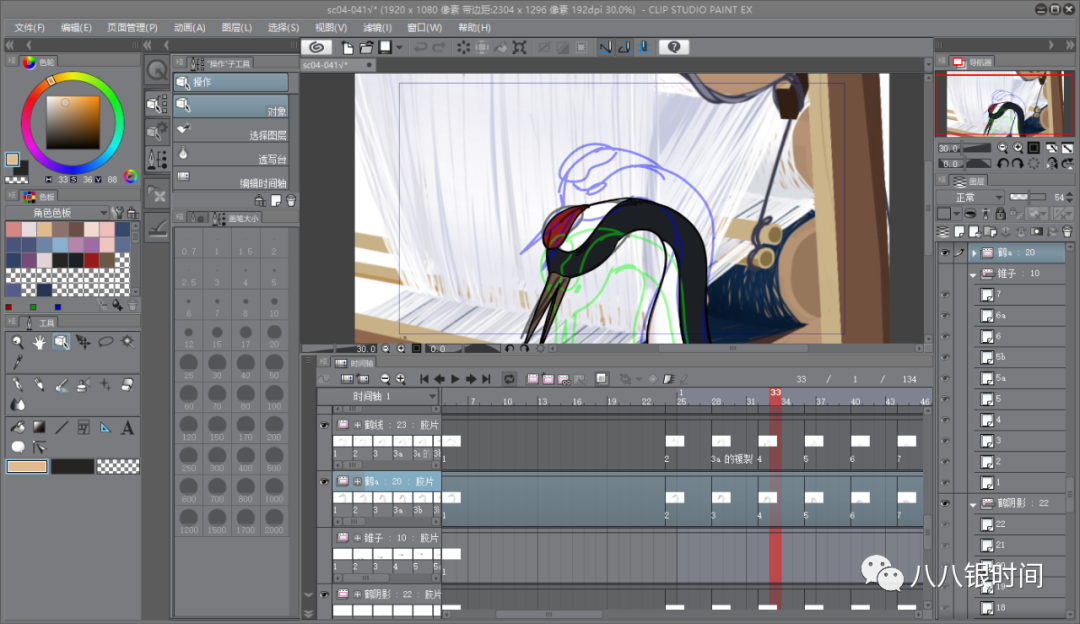This screenshot has width=1080, height=624.
Task: Open the 图层(L) menu
Action: pyautogui.click(x=237, y=28)
